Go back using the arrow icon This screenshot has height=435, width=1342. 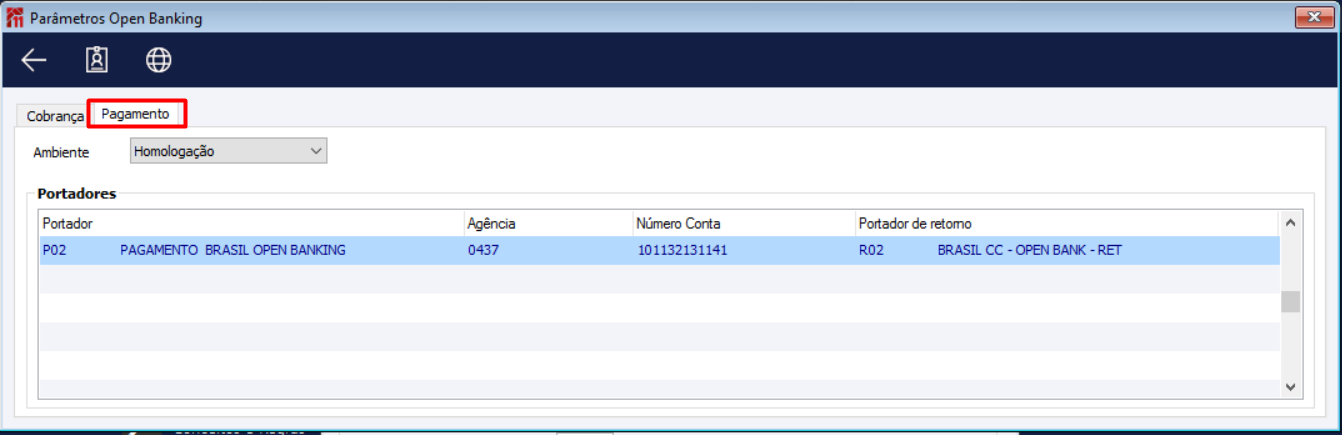coord(34,61)
